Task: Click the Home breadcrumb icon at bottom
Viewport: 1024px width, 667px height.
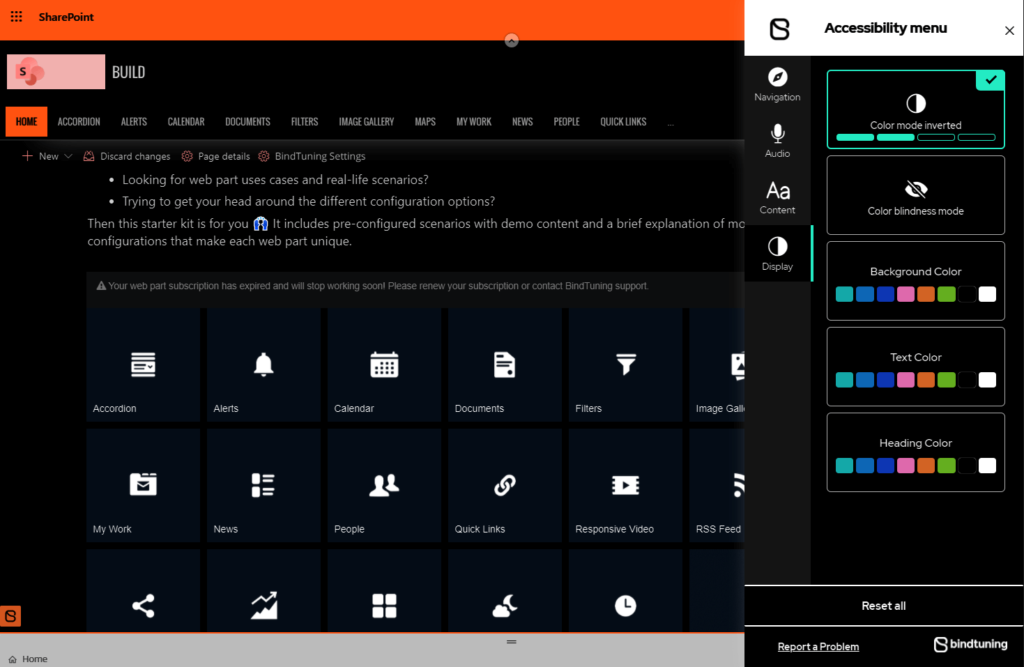Action: [x=12, y=659]
